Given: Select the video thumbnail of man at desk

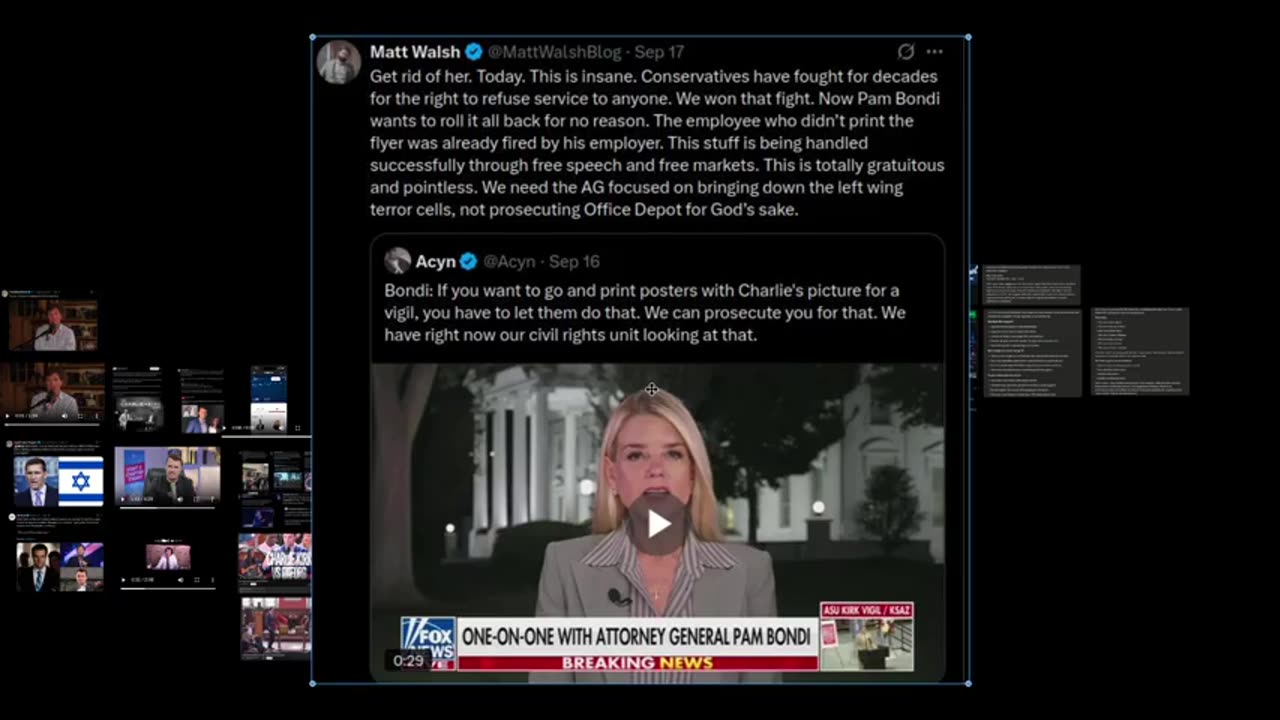Looking at the screenshot, I should coord(167,476).
